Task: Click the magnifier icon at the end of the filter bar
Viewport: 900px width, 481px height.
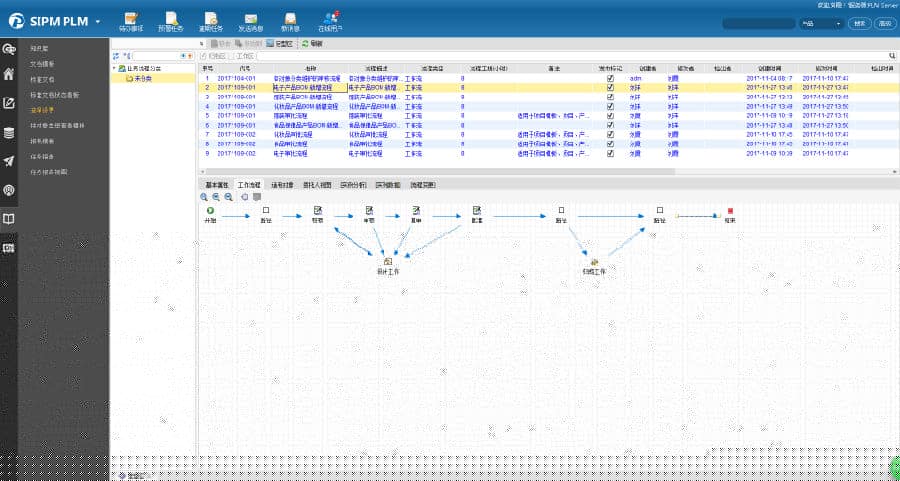Action: 893,56
